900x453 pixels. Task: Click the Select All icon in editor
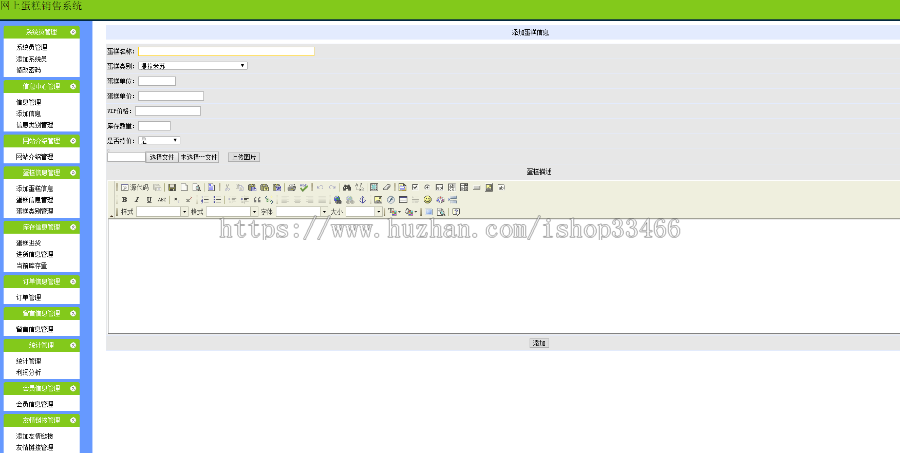pyautogui.click(x=374, y=187)
